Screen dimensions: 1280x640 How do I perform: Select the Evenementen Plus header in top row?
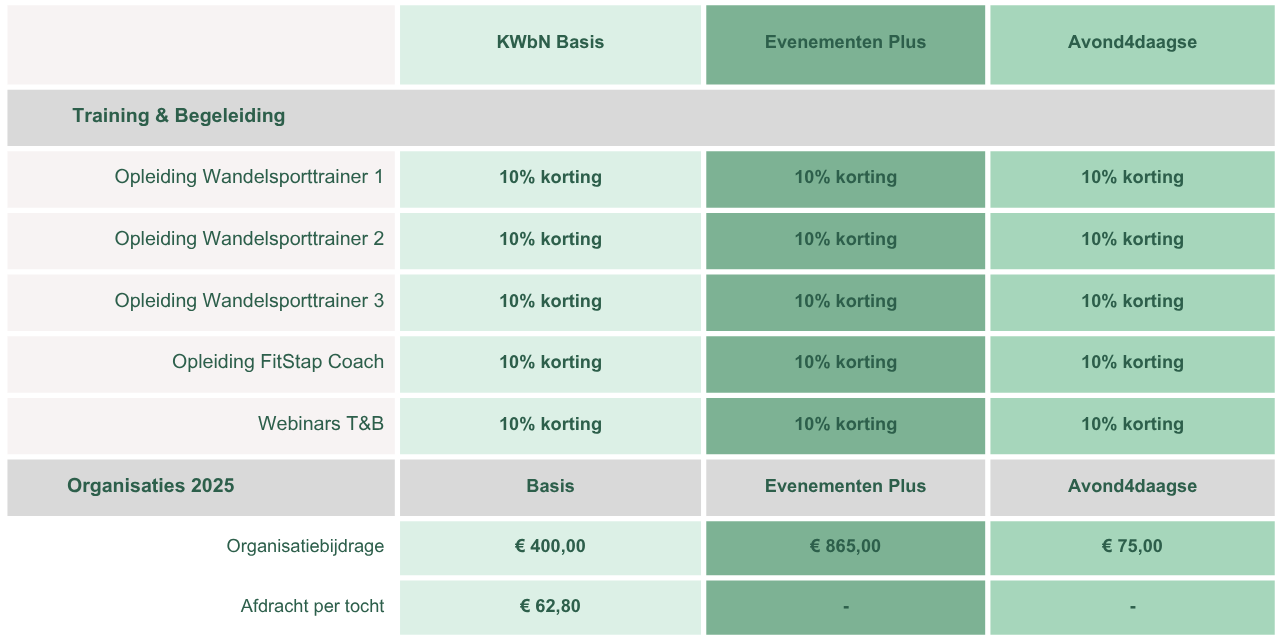pyautogui.click(x=845, y=43)
